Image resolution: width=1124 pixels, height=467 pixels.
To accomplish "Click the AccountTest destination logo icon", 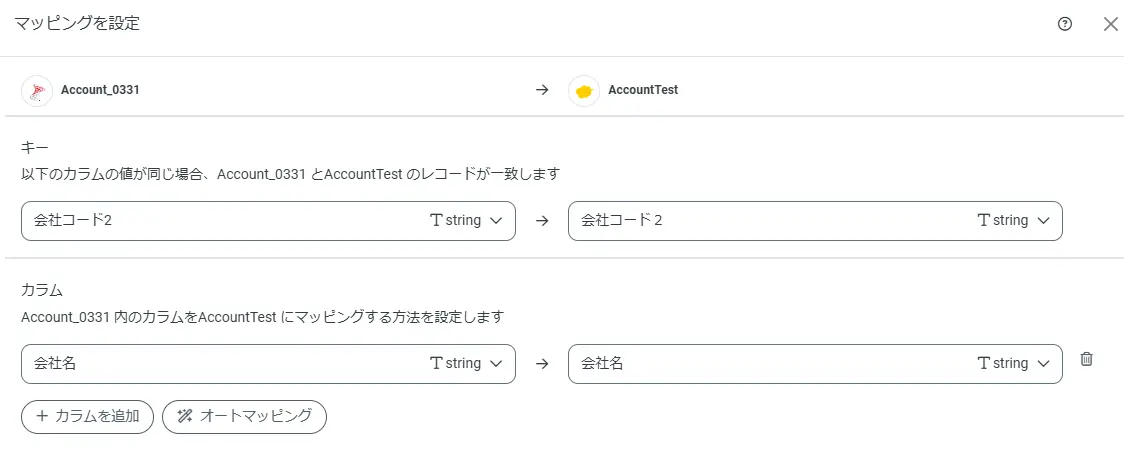I will (x=584, y=90).
